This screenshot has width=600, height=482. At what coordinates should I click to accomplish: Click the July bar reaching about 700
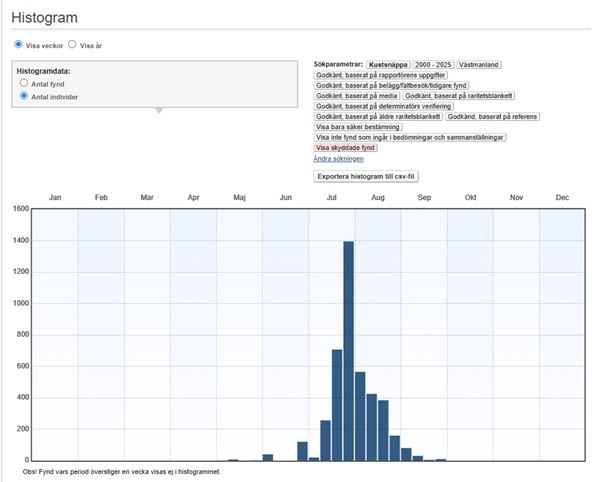pos(337,405)
